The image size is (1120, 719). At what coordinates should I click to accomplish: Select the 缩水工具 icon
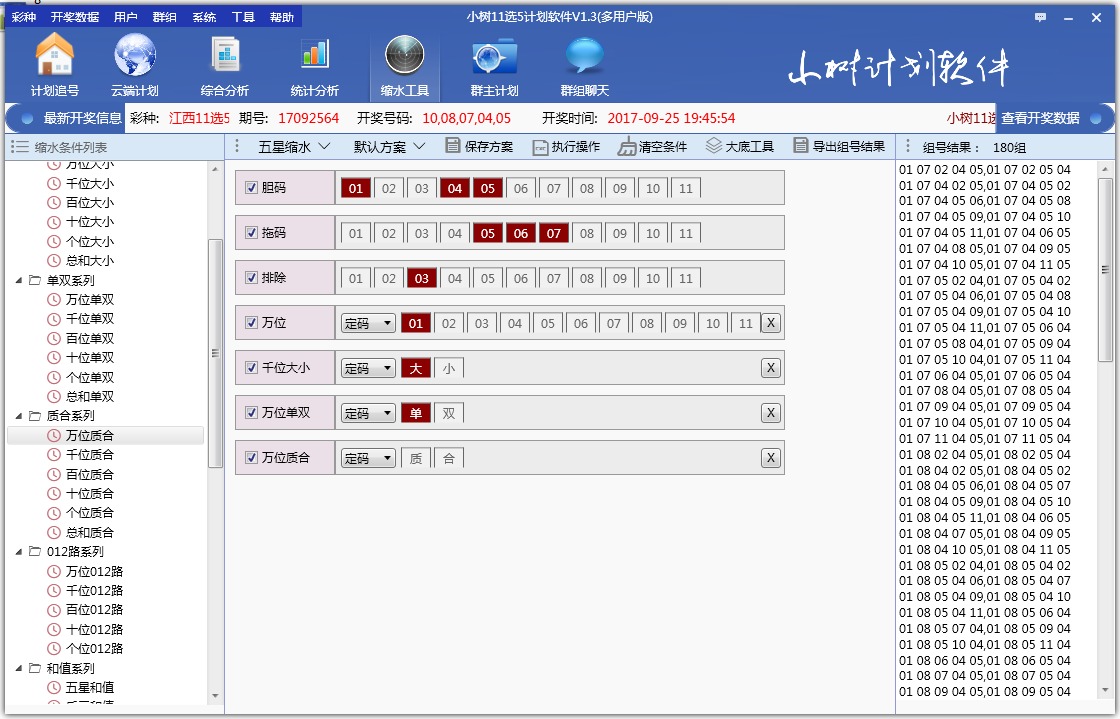click(404, 65)
